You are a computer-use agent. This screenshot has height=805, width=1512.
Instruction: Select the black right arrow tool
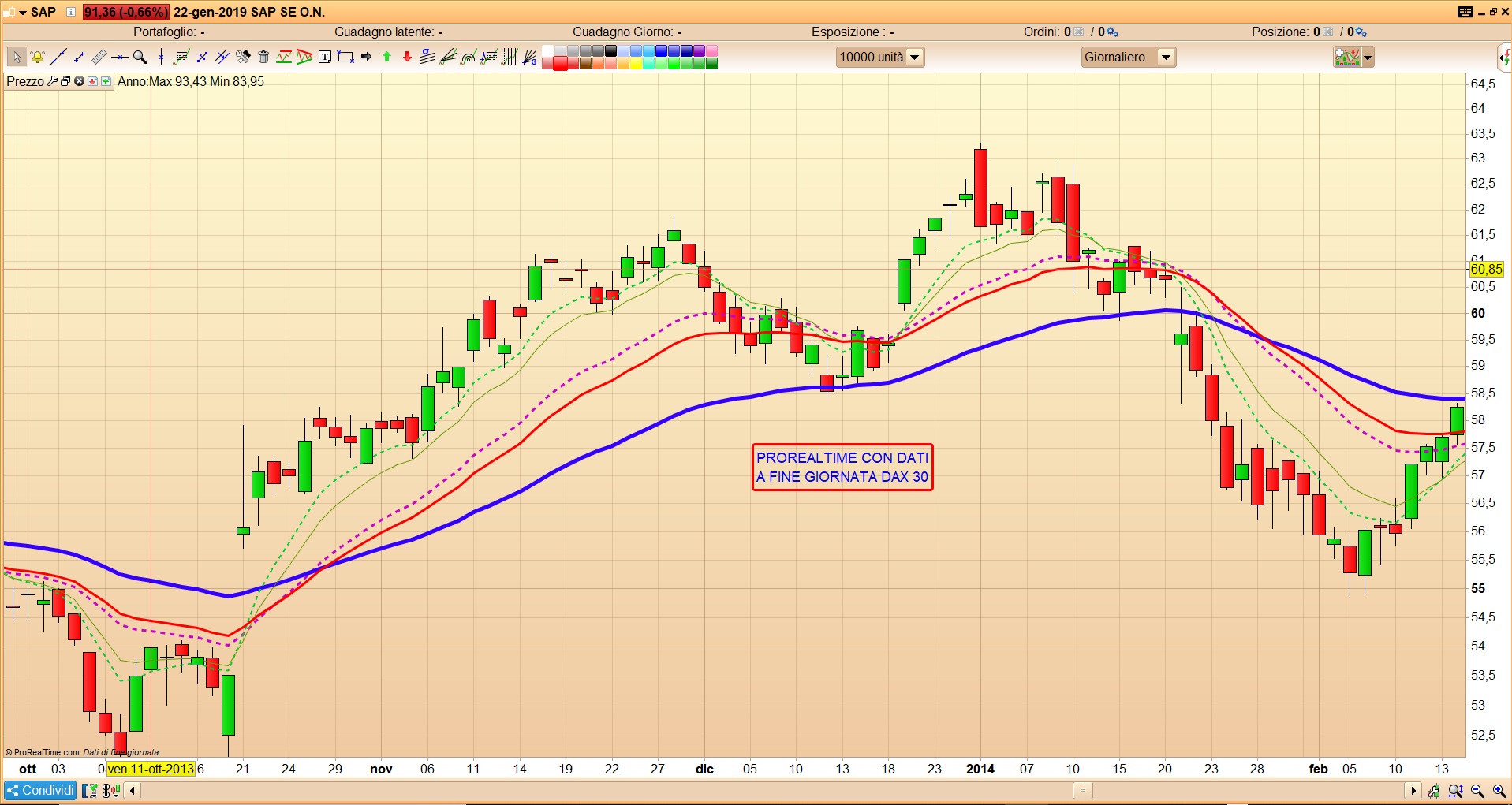click(x=366, y=57)
